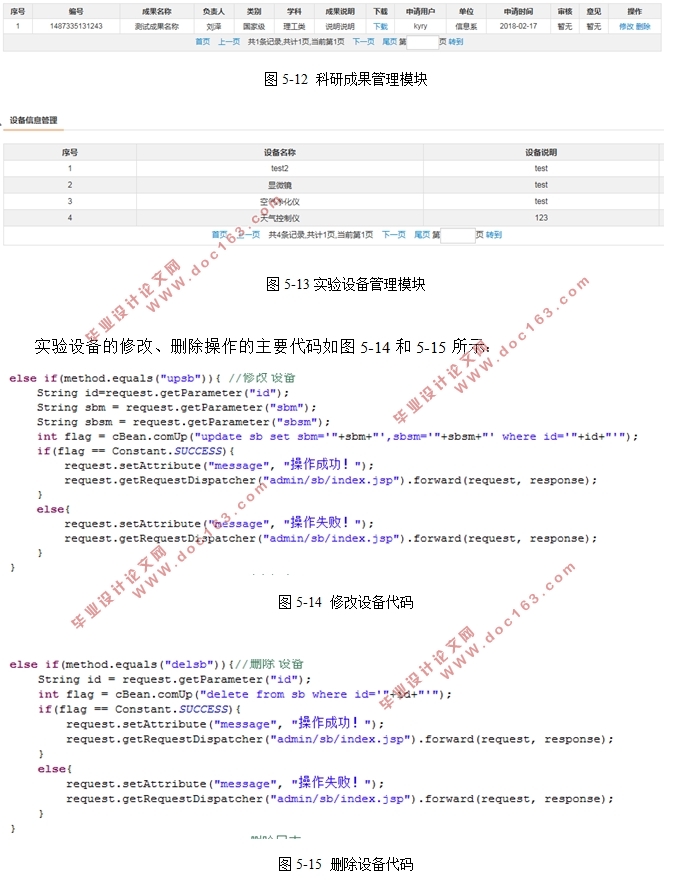Screen dimensions: 674x887
Task: Select the 说明说明 description cell
Action: (340, 26)
